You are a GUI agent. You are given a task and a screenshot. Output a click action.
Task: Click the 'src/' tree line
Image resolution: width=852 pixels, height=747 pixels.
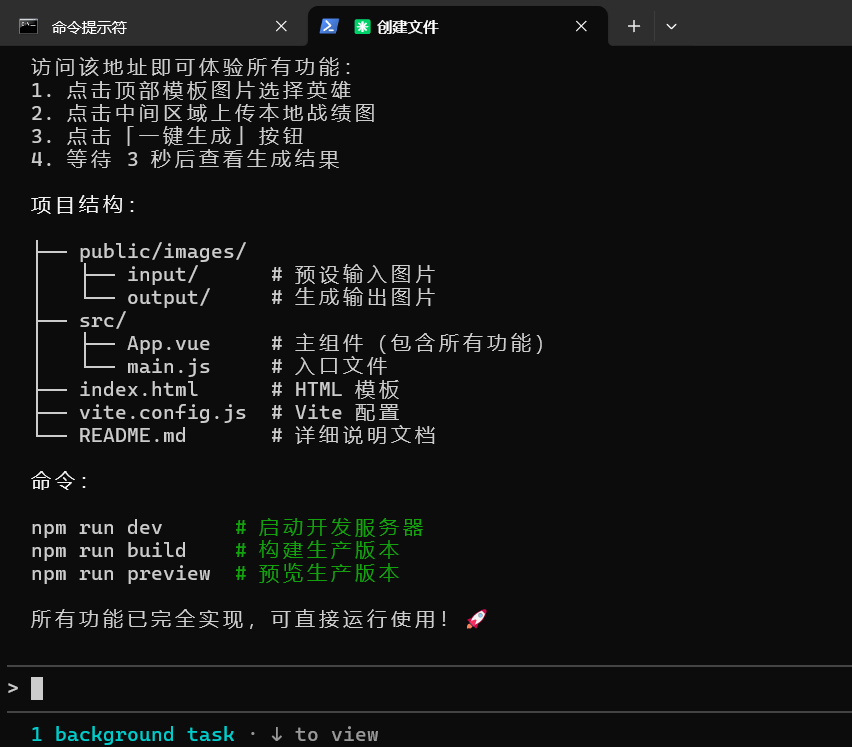tap(102, 321)
